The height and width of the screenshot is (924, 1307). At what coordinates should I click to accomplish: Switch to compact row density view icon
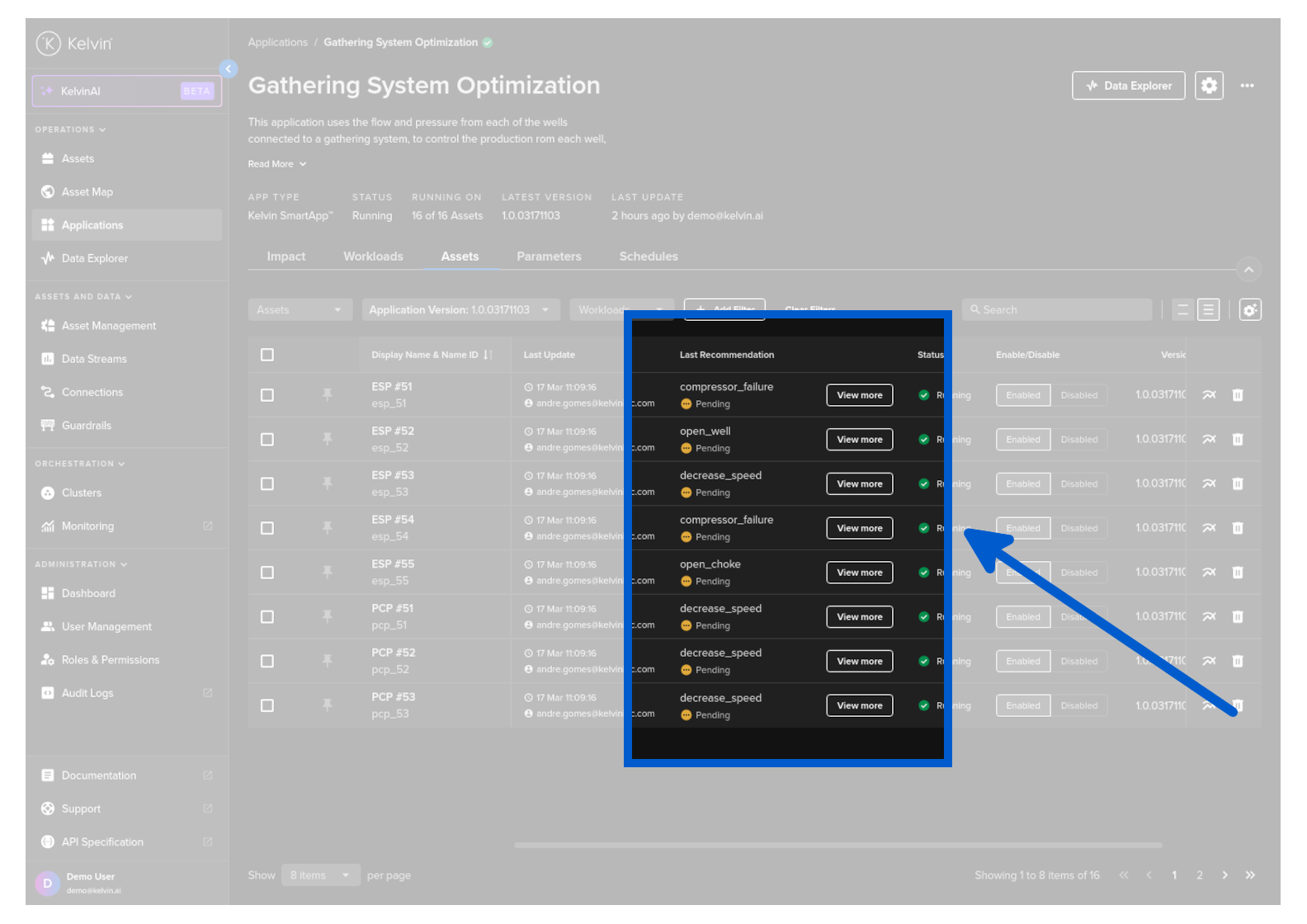tap(1182, 310)
